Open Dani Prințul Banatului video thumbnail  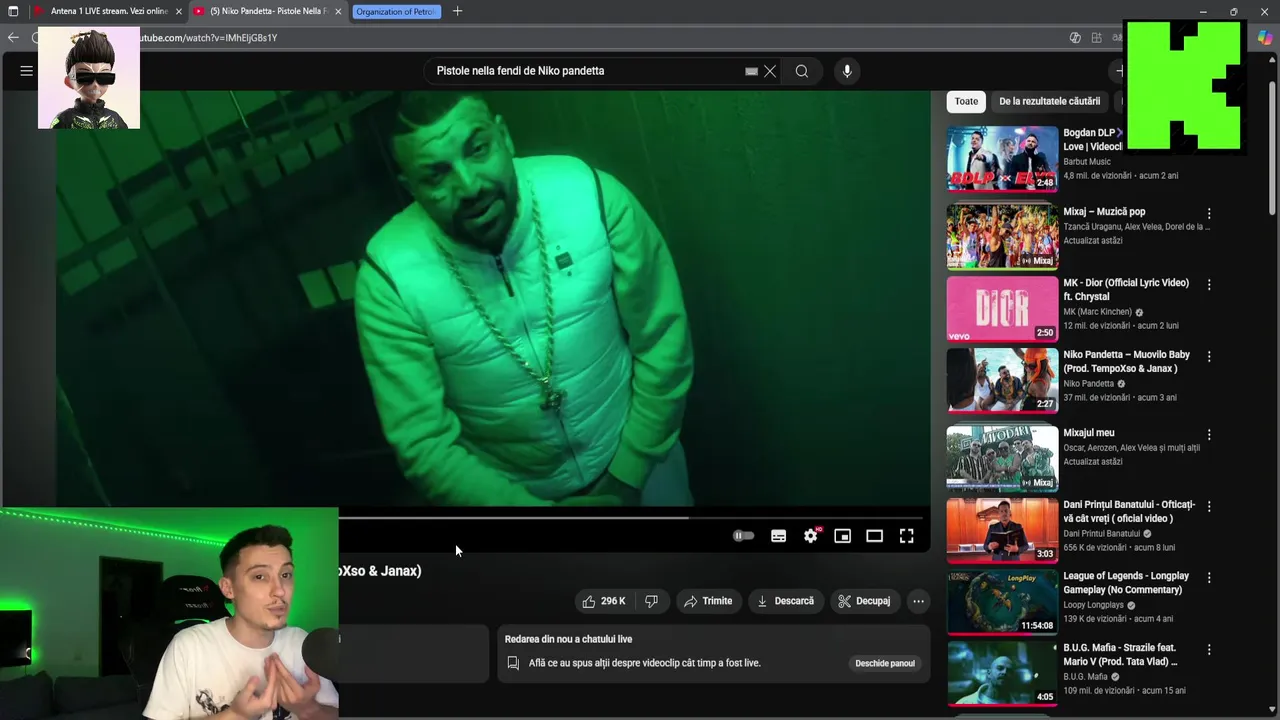pos(1002,530)
